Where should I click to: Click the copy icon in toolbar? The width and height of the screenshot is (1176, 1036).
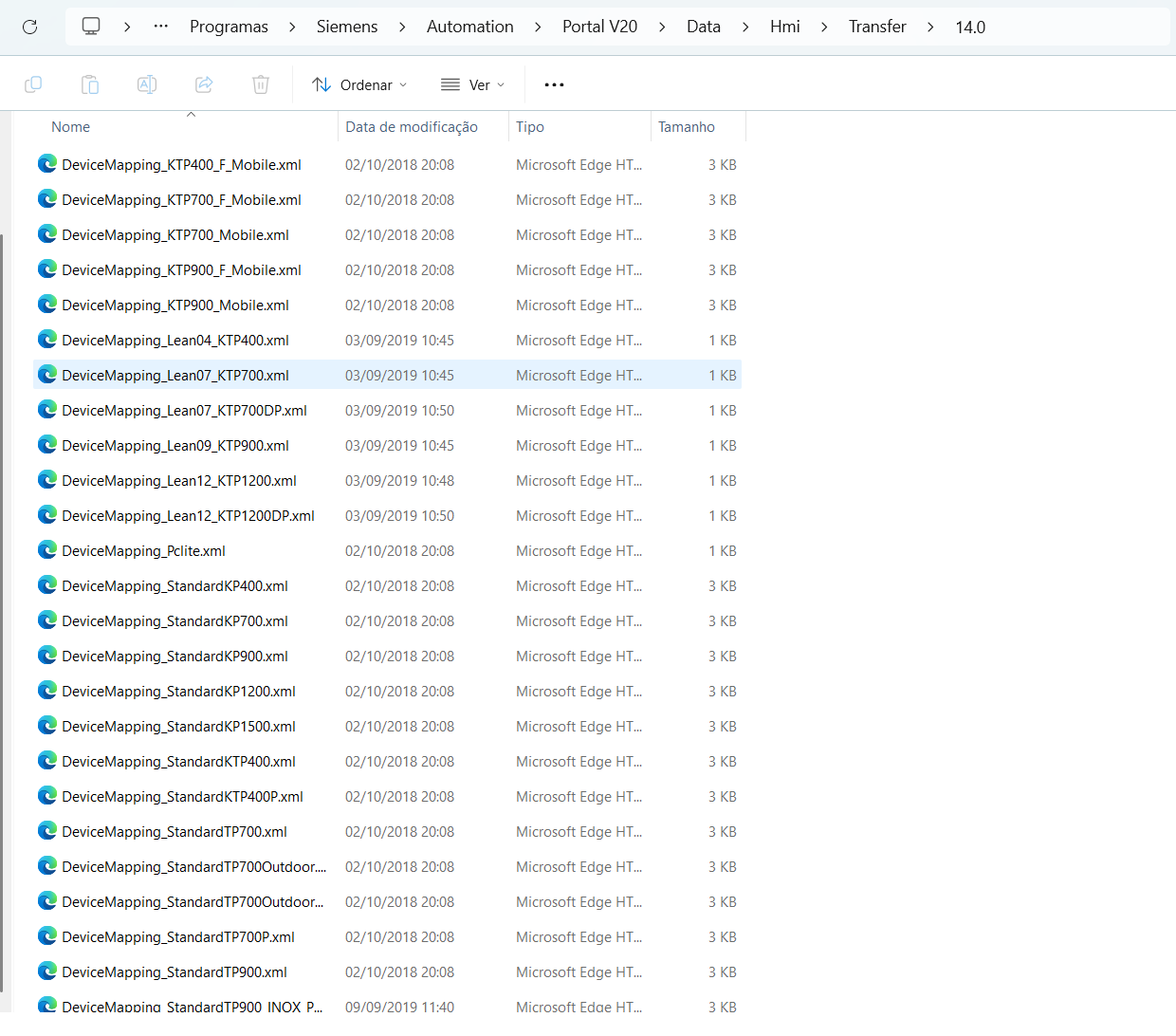[33, 84]
